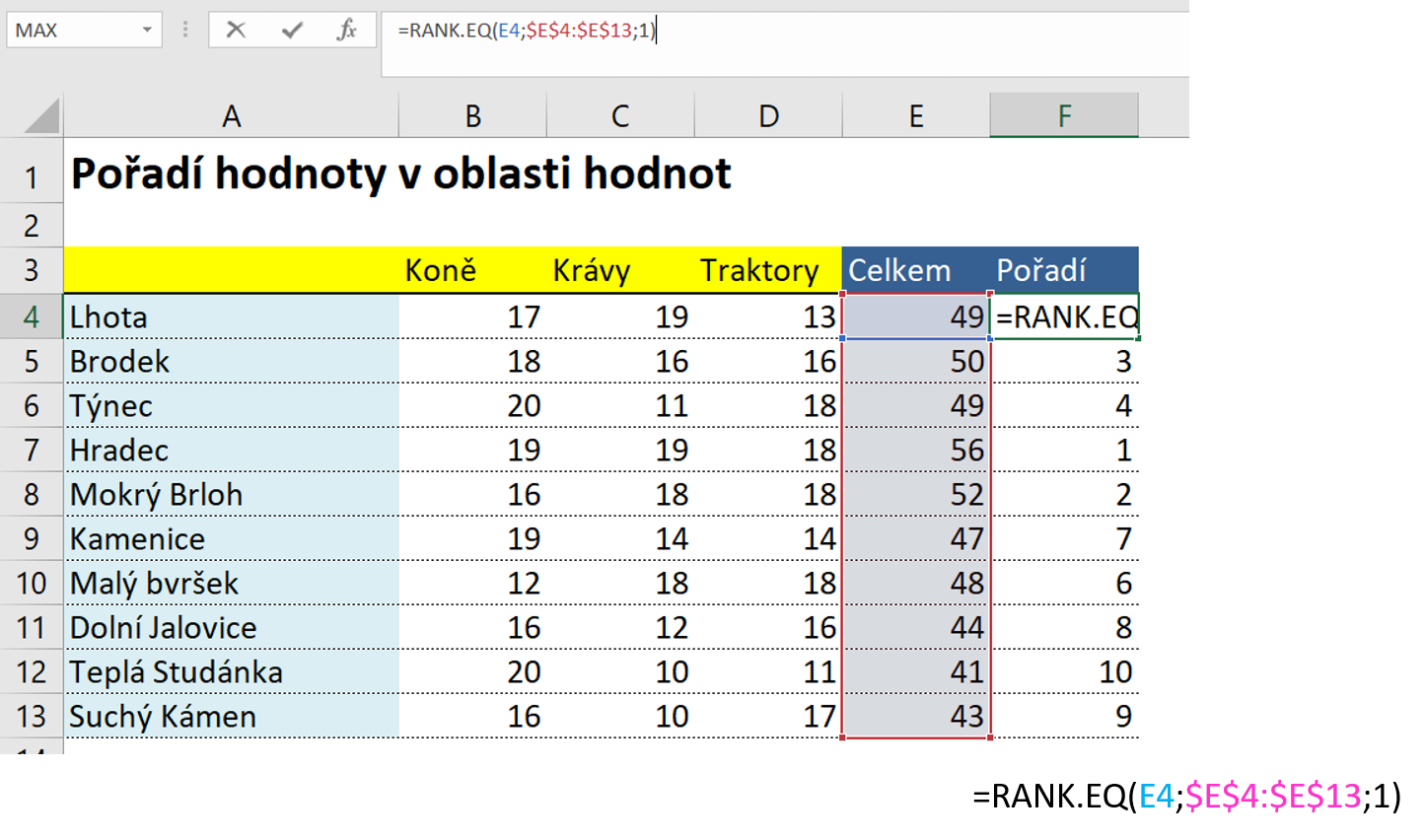The height and width of the screenshot is (840, 1425).
Task: Cancel the formula entry with X icon
Action: [236, 30]
